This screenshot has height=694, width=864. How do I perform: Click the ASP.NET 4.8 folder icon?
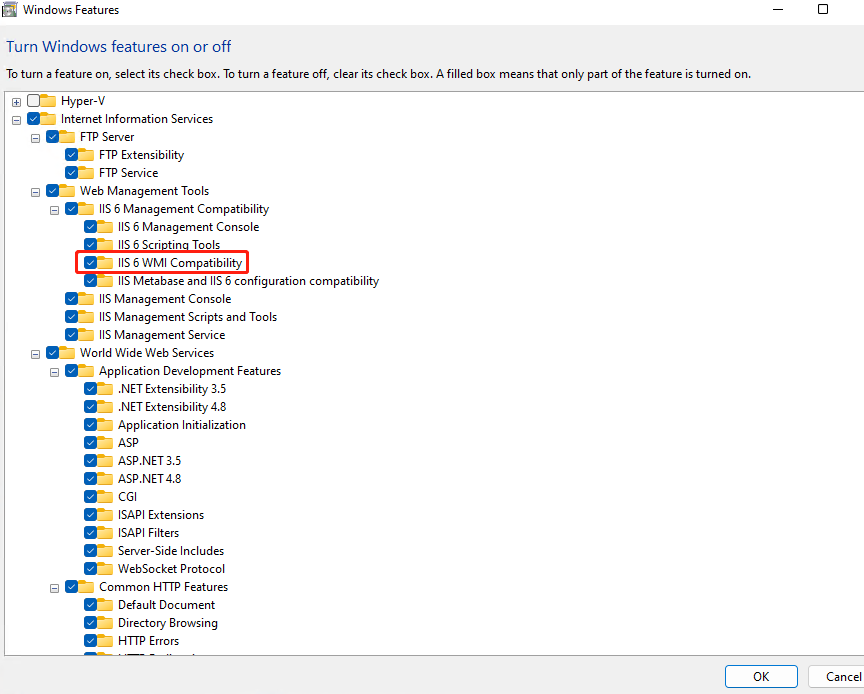[105, 479]
